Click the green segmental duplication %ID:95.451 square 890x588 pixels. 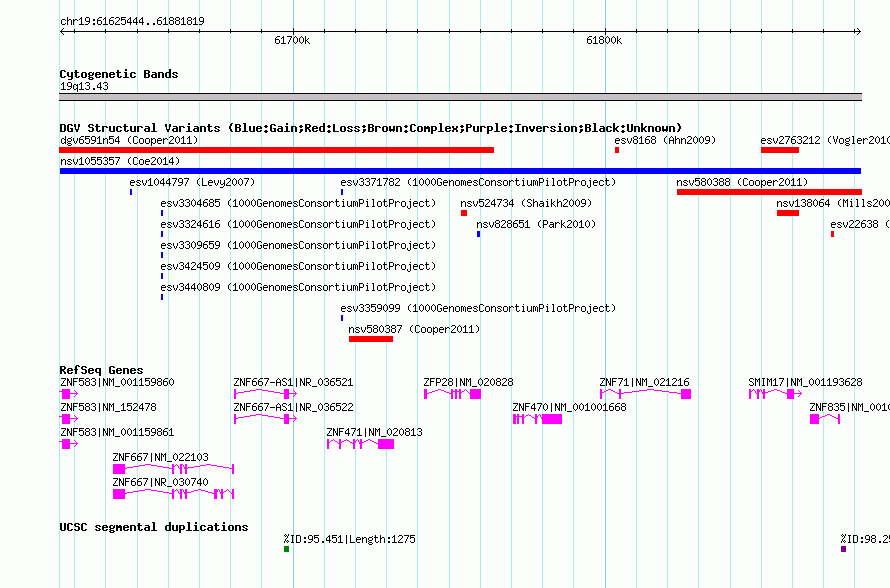coord(287,549)
